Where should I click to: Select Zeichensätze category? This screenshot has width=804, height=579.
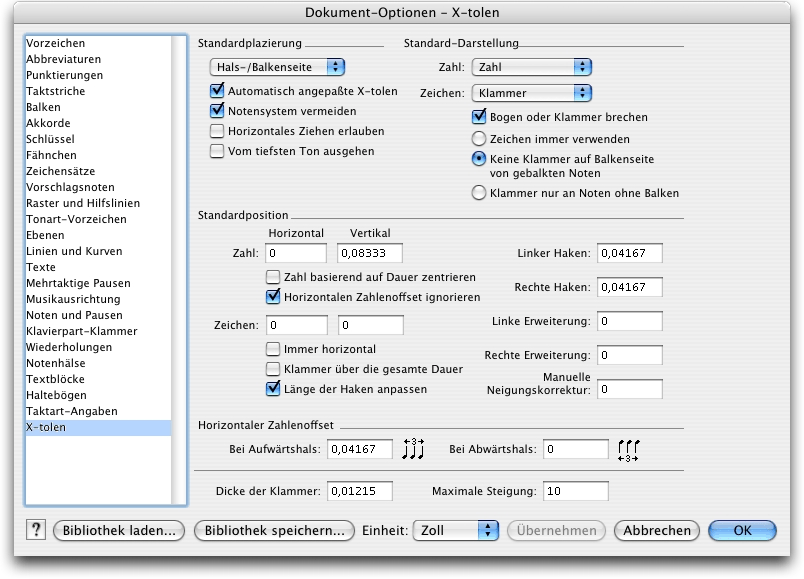click(98, 171)
